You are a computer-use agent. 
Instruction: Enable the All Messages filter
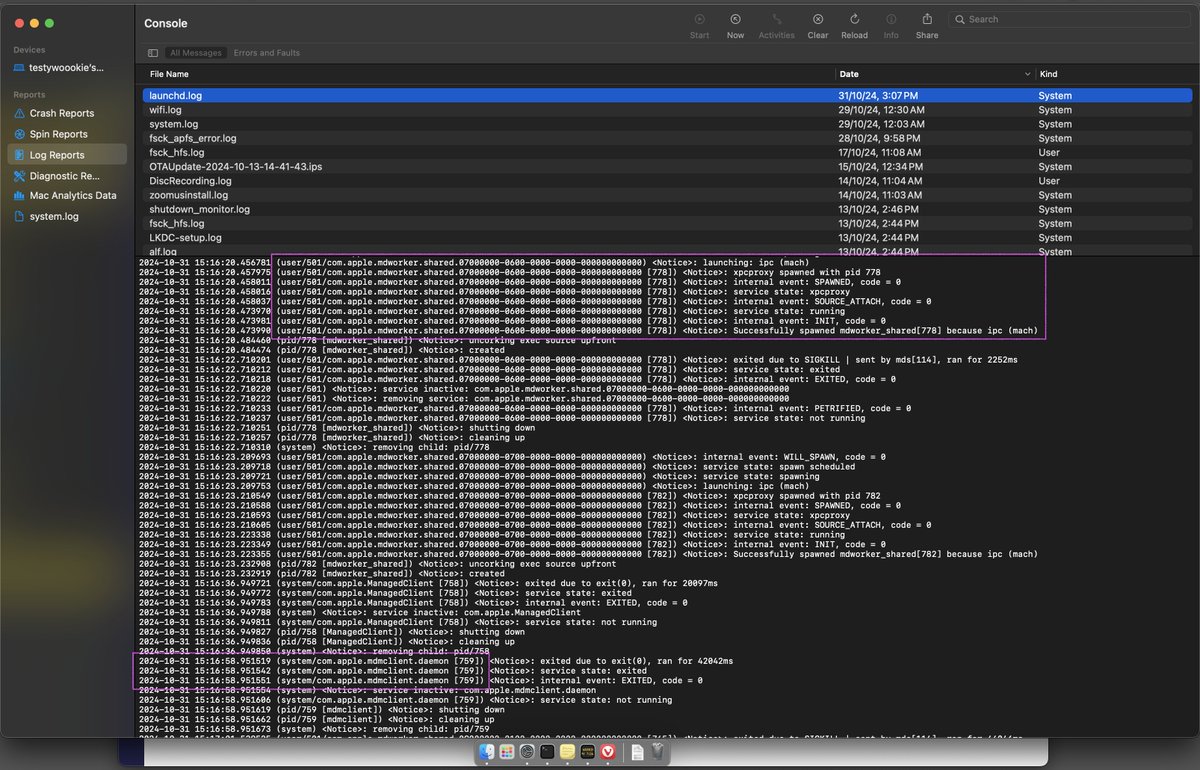pos(196,52)
